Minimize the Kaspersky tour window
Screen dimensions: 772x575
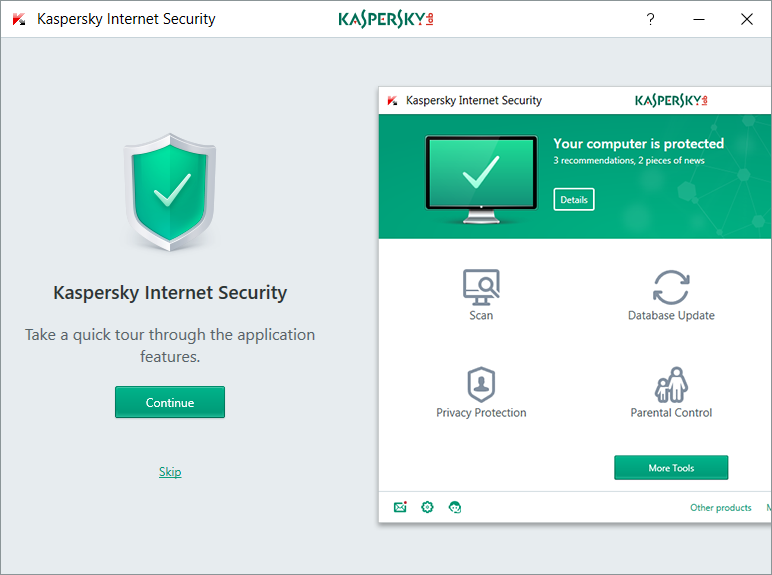coord(699,19)
